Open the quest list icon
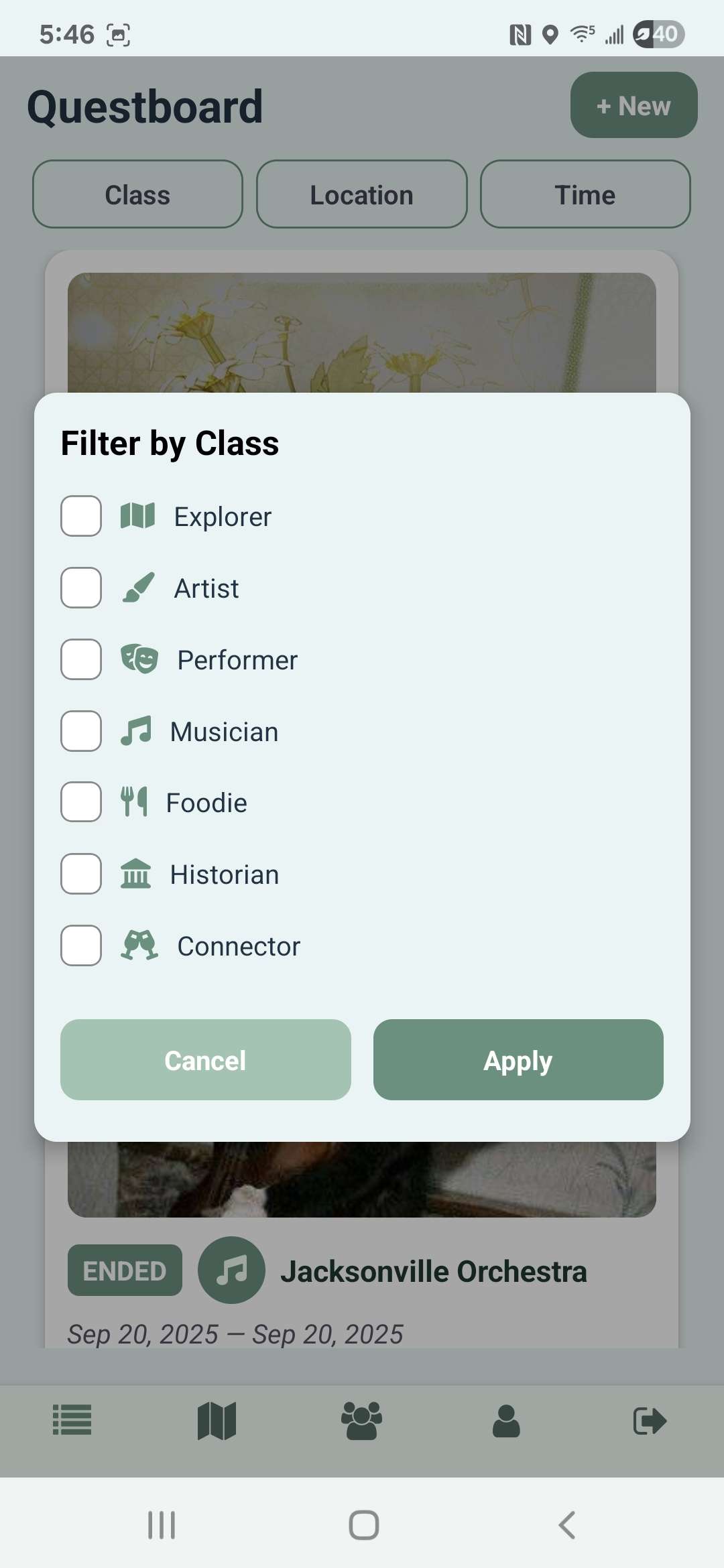The image size is (724, 1568). point(72,1421)
